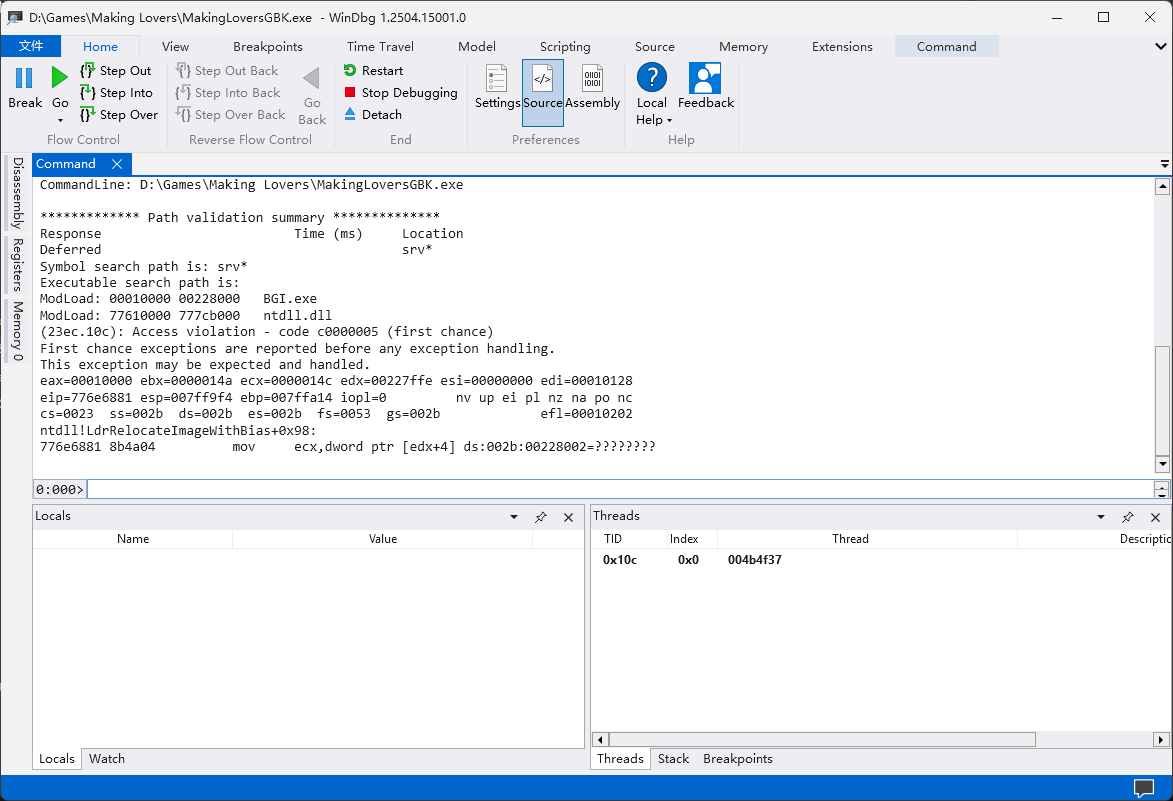1173x801 pixels.
Task: Open the Memory ribbon tab
Action: 743,46
